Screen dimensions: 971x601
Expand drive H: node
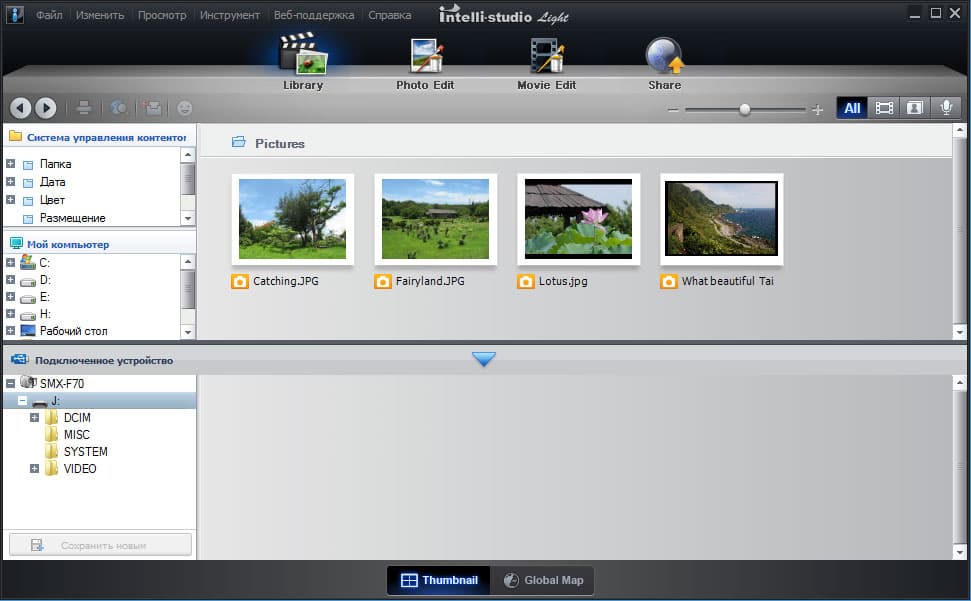(x=11, y=314)
